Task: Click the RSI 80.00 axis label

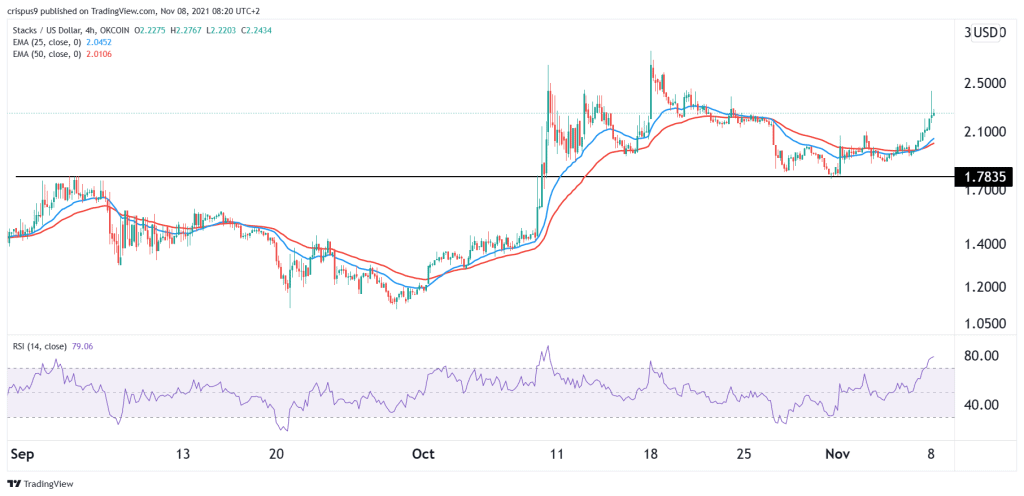Action: coord(982,356)
